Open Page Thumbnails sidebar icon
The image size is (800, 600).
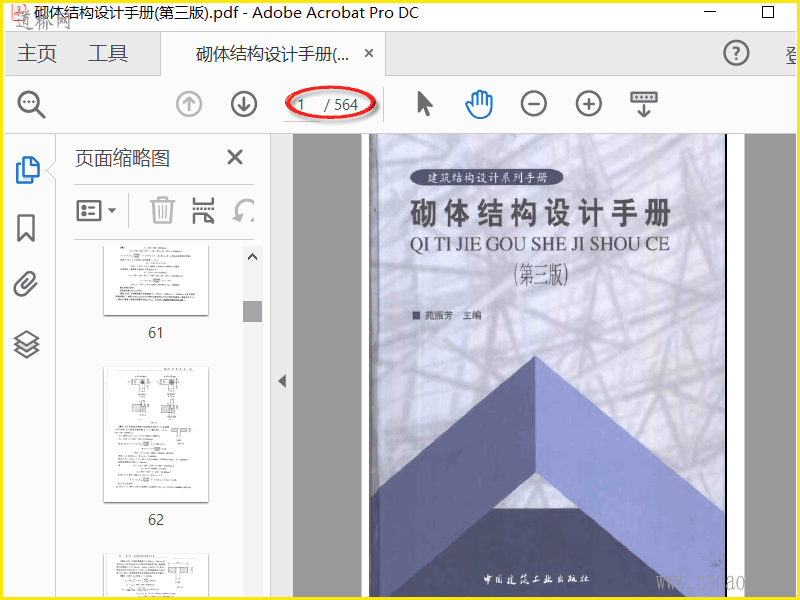point(28,170)
